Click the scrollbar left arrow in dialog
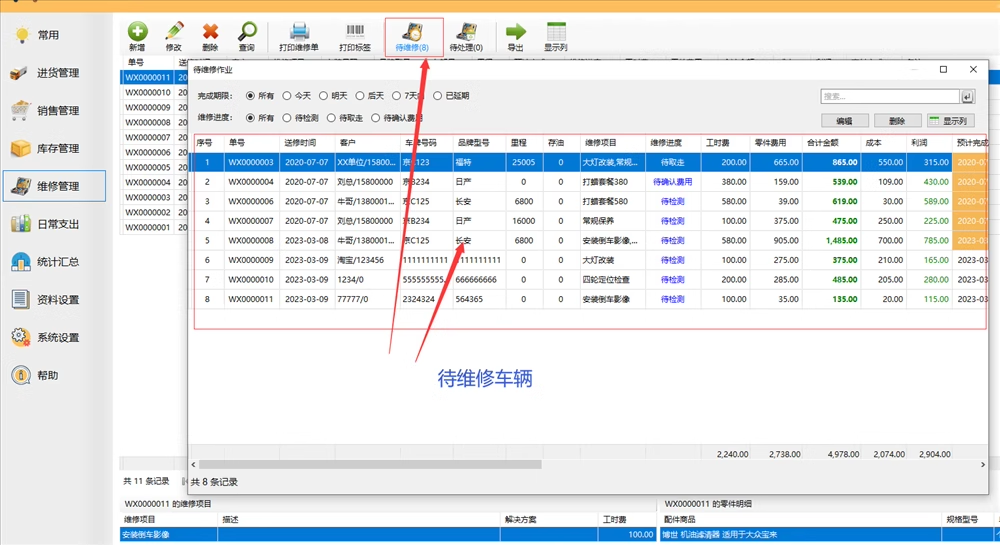The image size is (1000, 545). 194,465
